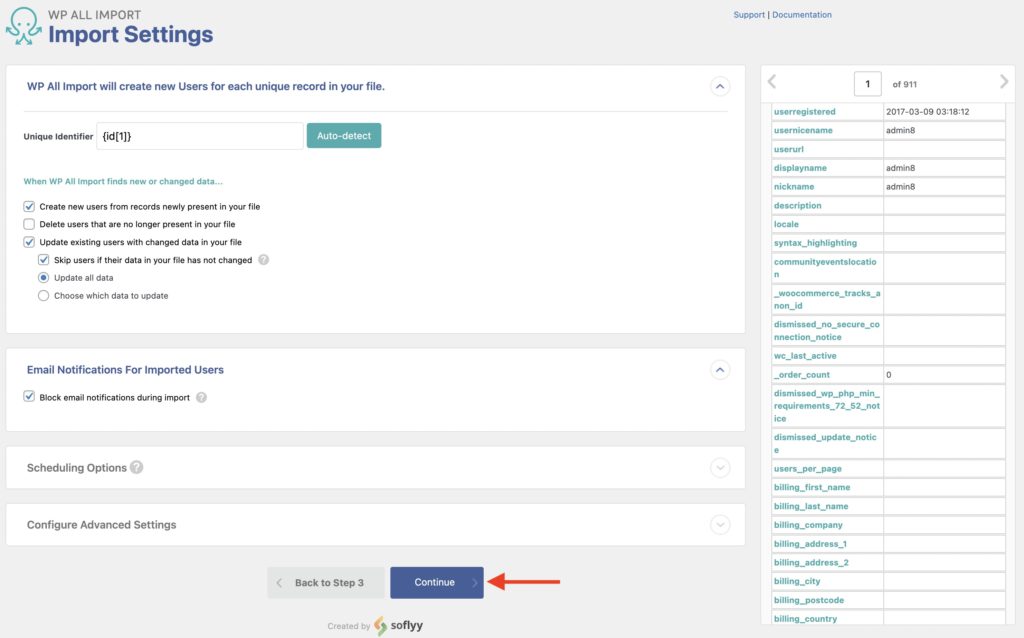This screenshot has height=638, width=1024.
Task: Collapse the Email Notifications section chevron
Action: [720, 369]
